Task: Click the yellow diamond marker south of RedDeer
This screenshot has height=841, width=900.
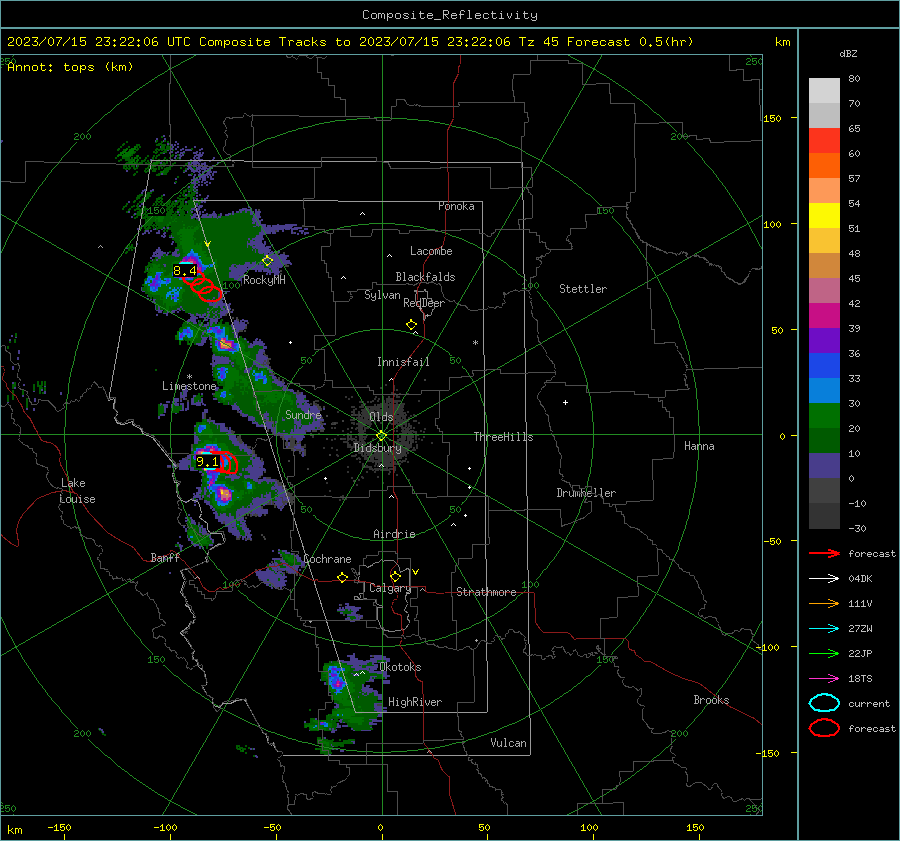Action: 411,325
